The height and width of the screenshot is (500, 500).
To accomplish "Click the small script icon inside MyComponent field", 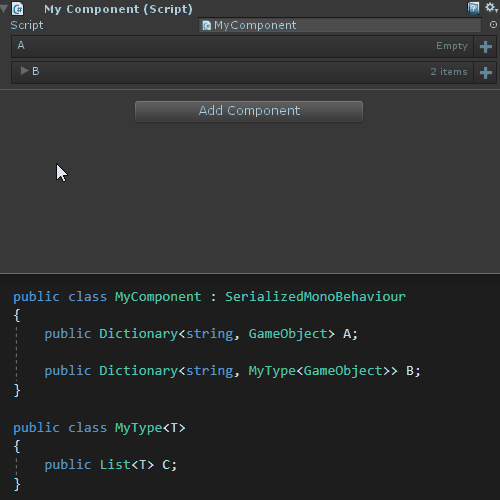I will pyautogui.click(x=207, y=26).
